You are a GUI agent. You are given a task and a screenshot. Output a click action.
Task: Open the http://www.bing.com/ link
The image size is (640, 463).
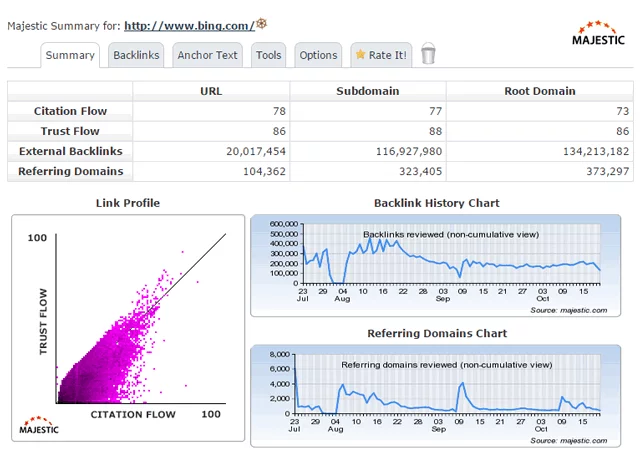[x=188, y=25]
